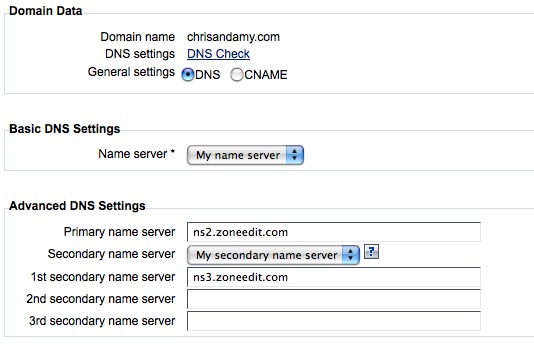Click the help question mark icon
This screenshot has width=534, height=364.
click(x=371, y=252)
